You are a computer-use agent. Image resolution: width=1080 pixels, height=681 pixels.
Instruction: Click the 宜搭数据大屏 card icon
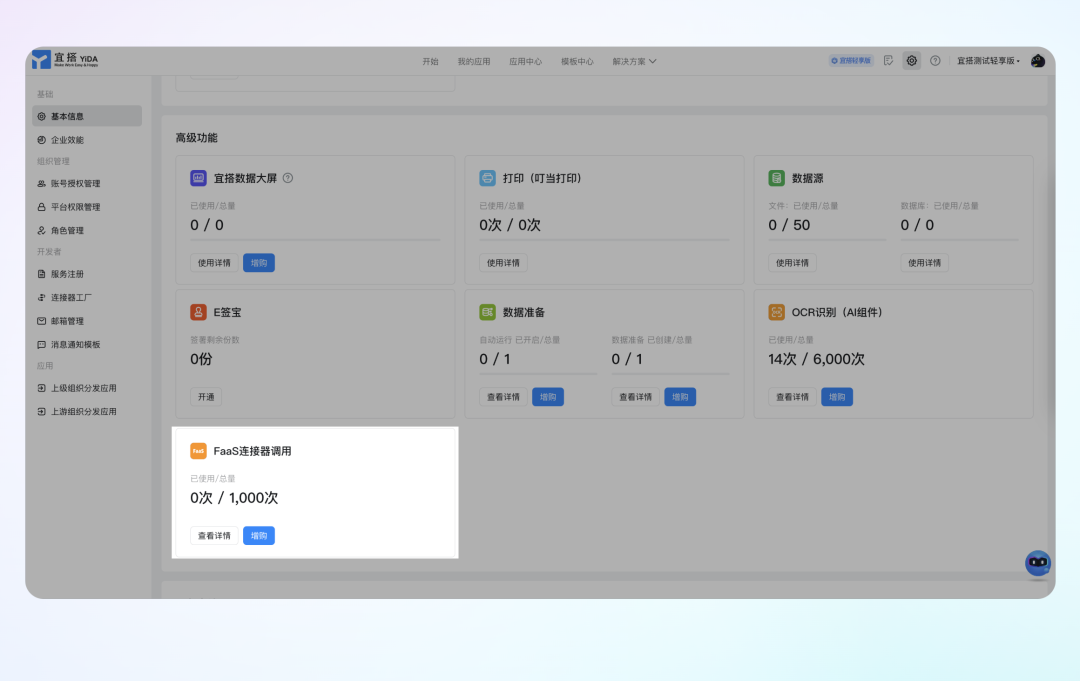198,178
